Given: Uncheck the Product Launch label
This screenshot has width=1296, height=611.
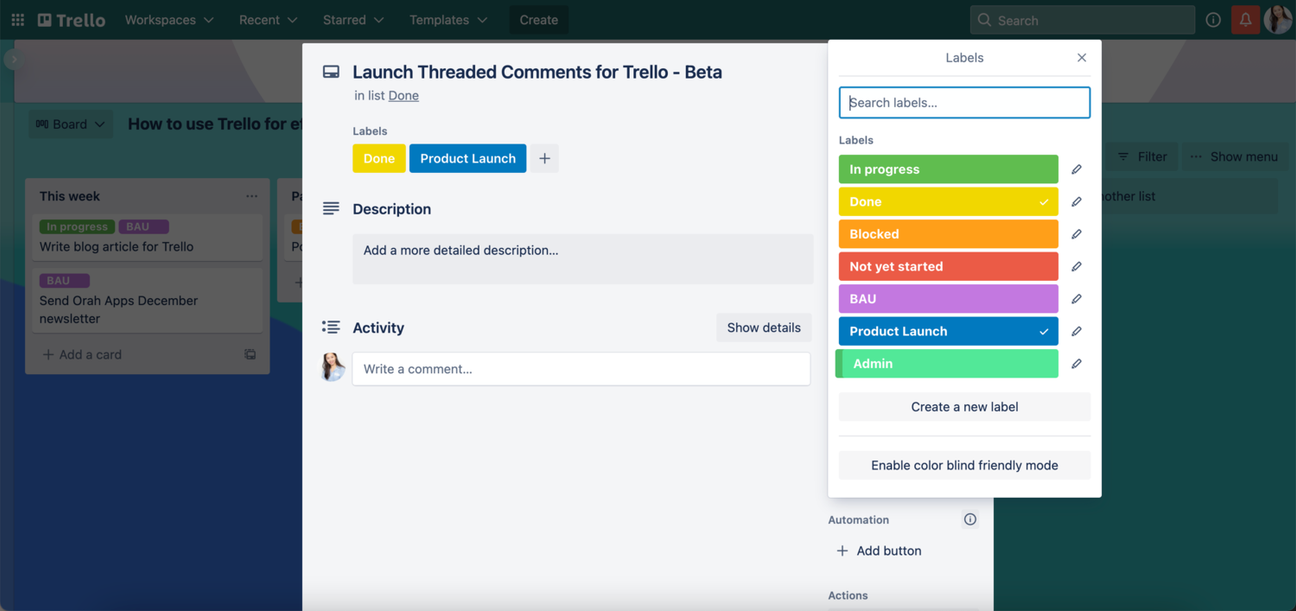Looking at the screenshot, I should [x=948, y=331].
